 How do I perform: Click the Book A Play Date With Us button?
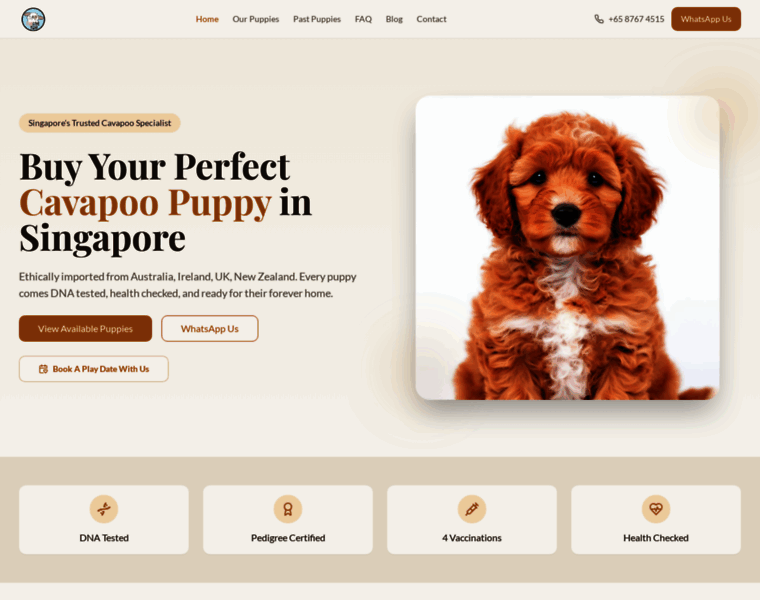pos(94,369)
